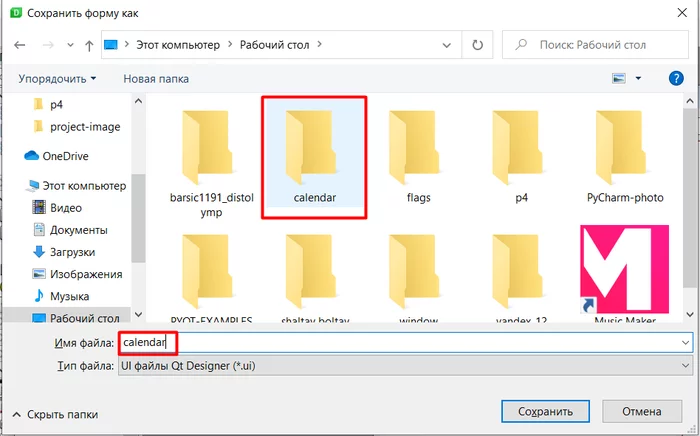Open help via the question mark icon

click(676, 79)
